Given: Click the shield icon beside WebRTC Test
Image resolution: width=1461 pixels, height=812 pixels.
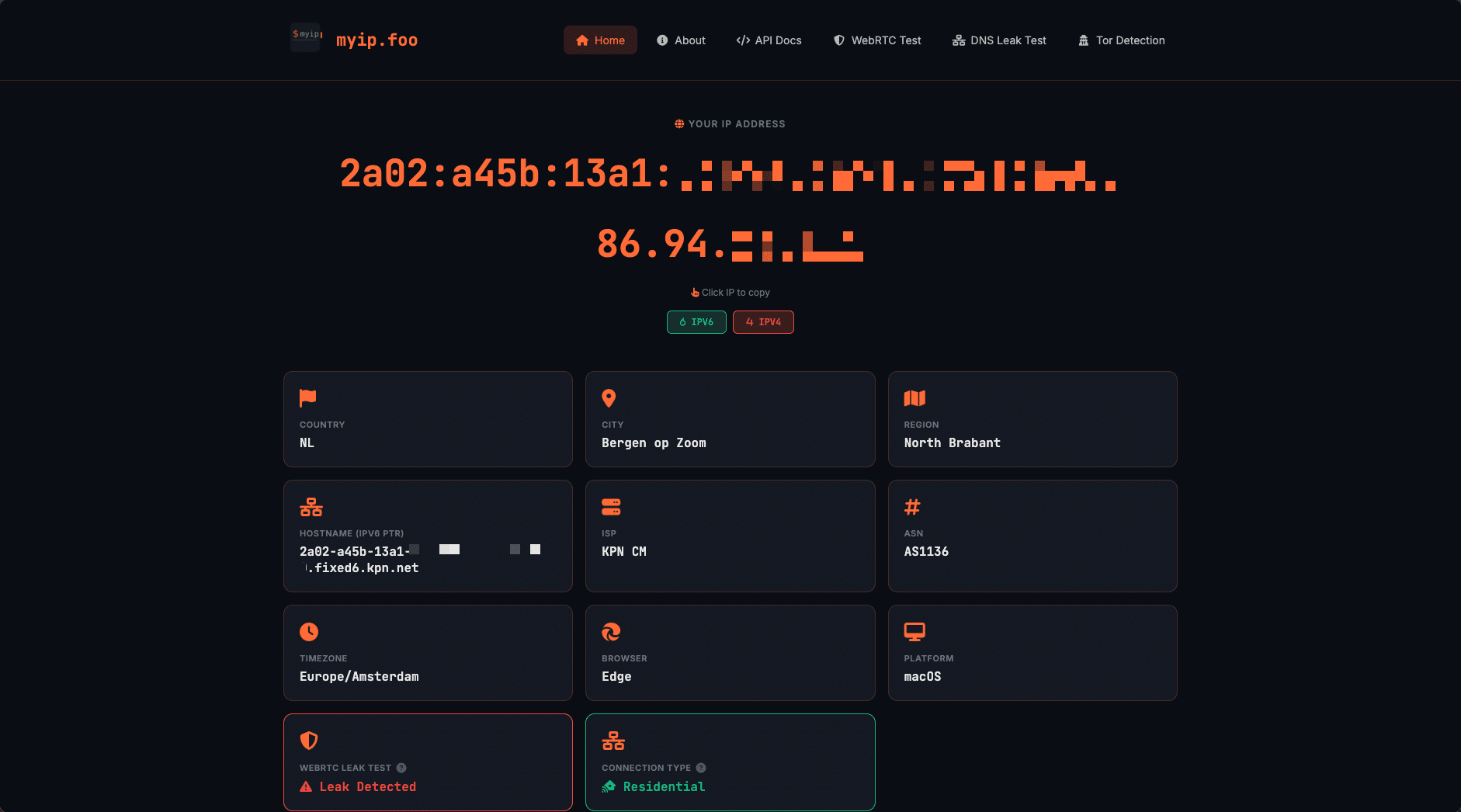Looking at the screenshot, I should coord(839,40).
